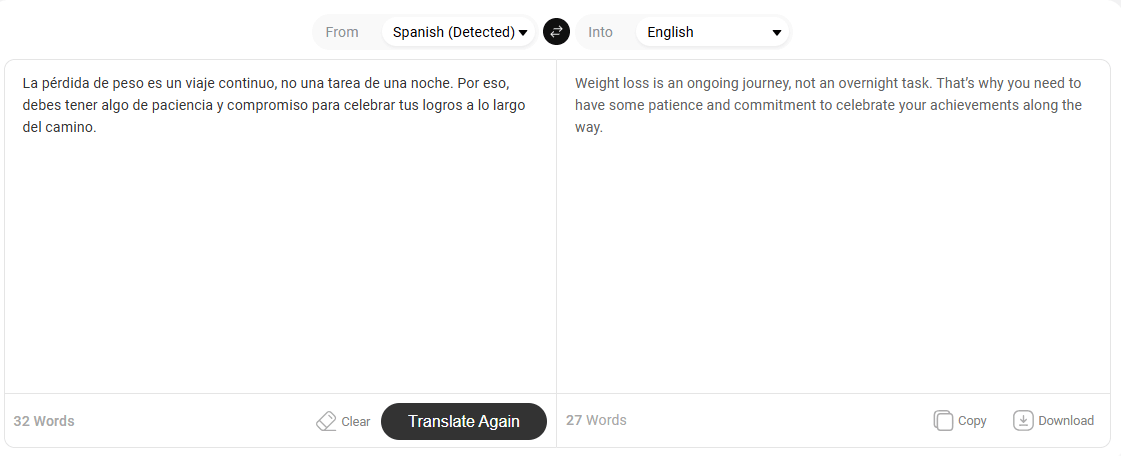Viewport: 1121px width, 456px height.
Task: Click the Download text label
Action: [x=1066, y=421]
